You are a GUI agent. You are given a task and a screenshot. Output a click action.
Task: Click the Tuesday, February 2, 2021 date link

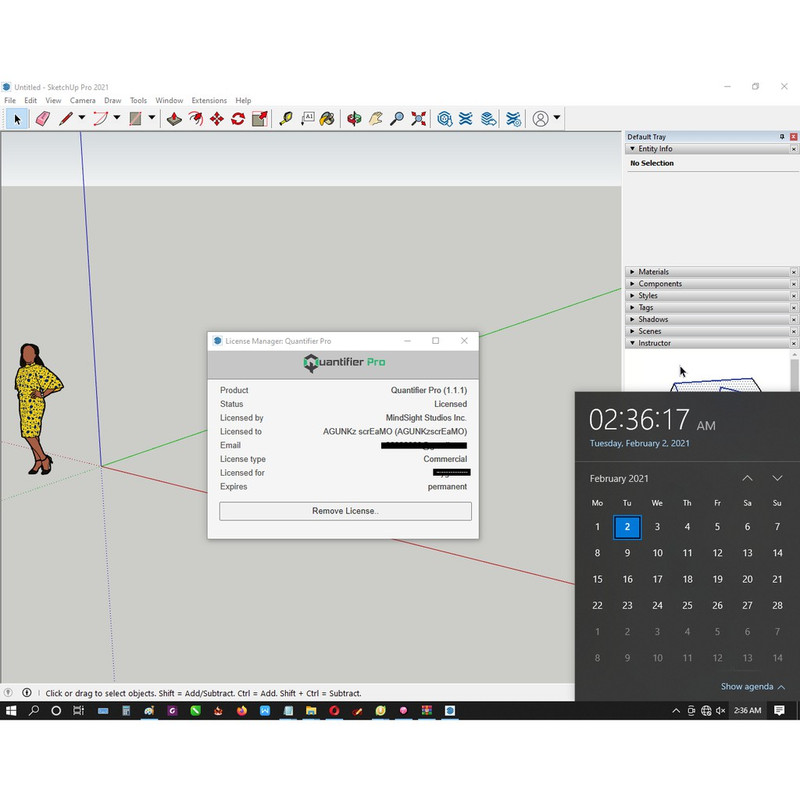point(639,443)
